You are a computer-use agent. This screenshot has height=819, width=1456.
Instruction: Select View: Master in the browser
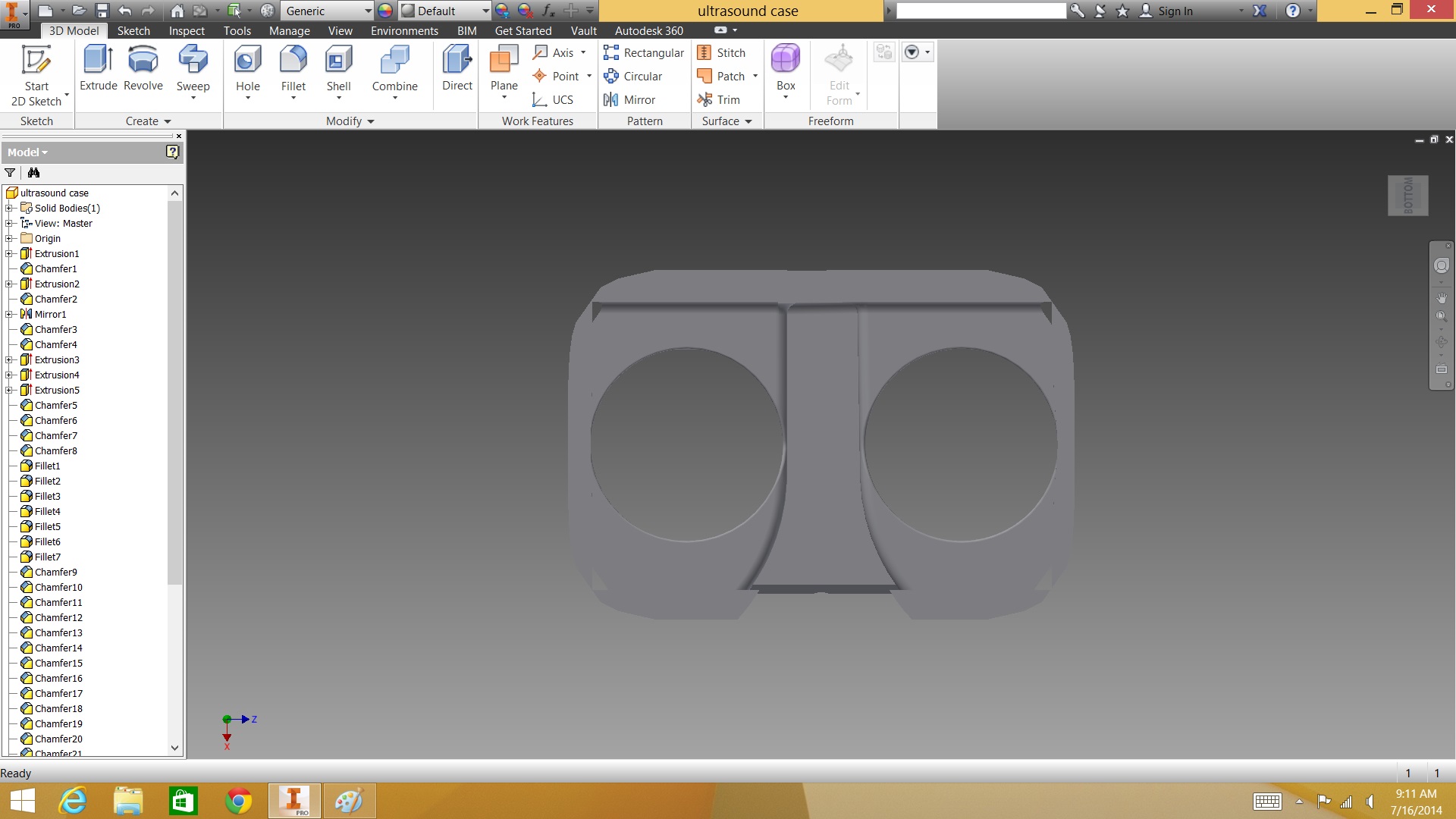coord(63,223)
